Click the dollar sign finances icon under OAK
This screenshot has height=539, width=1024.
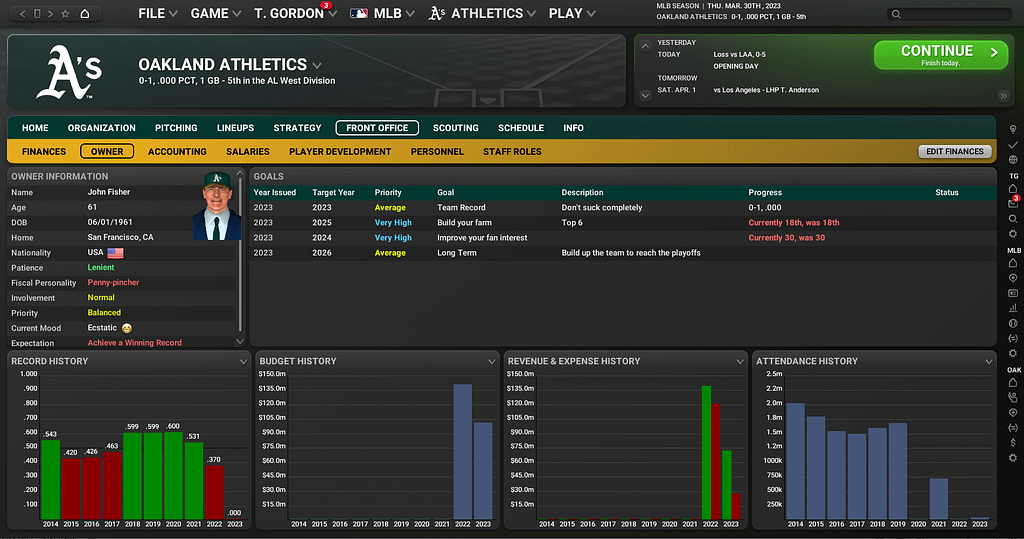[x=1013, y=443]
